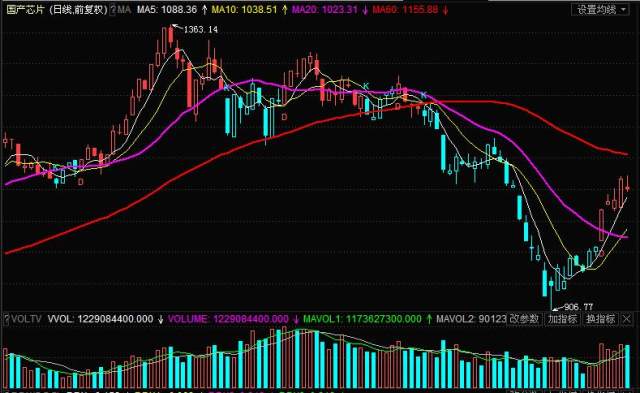Click the help icon beside VOLTV

click(x=6, y=319)
